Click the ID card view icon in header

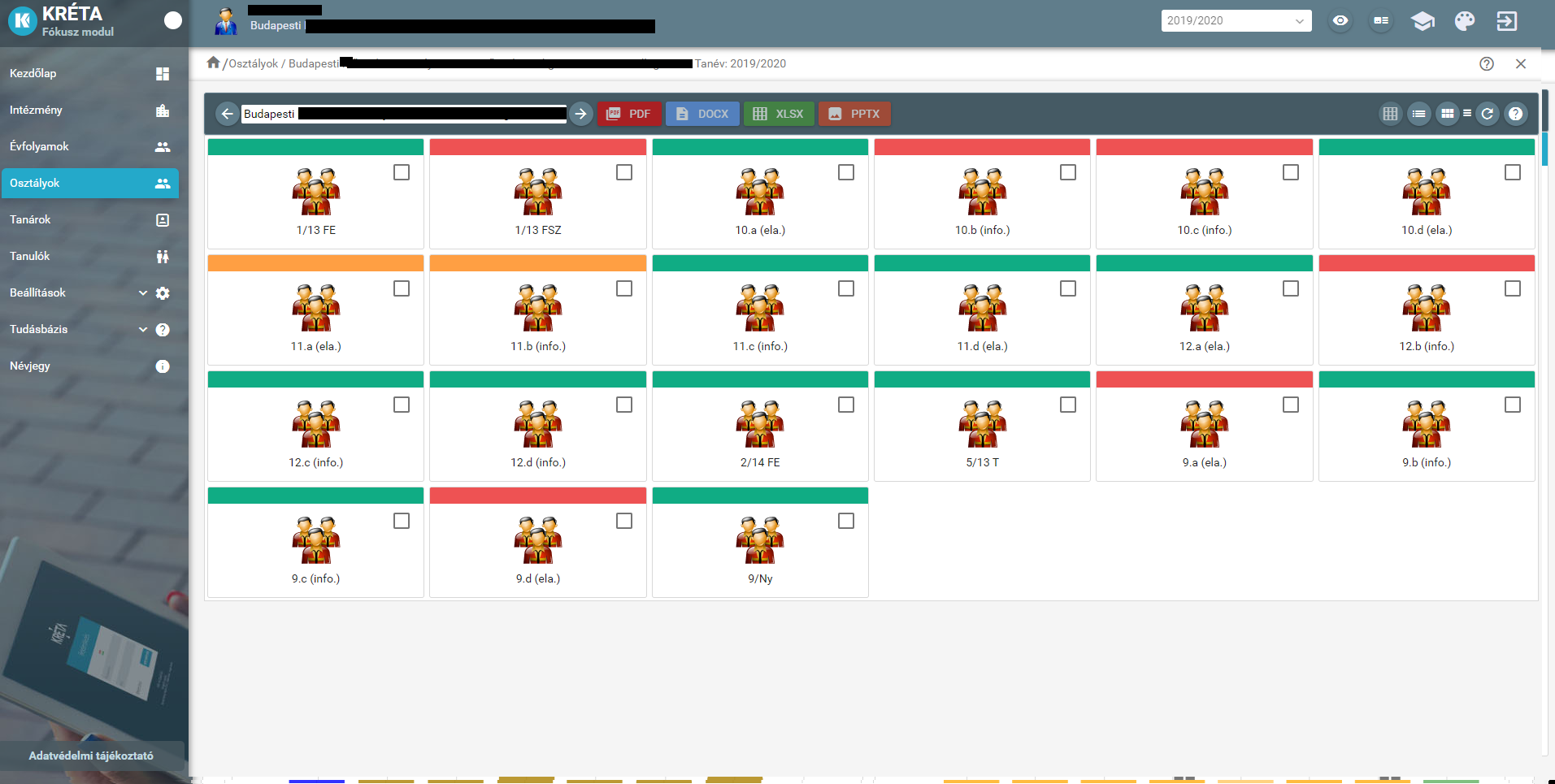pos(1381,21)
